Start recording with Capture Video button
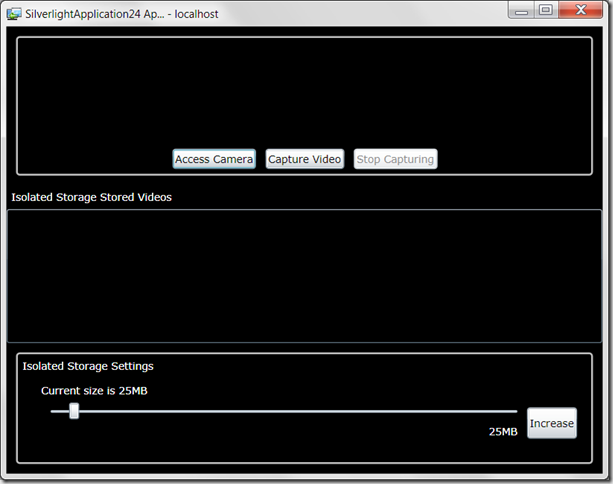Screen dimensions: 613x484 click(305, 159)
